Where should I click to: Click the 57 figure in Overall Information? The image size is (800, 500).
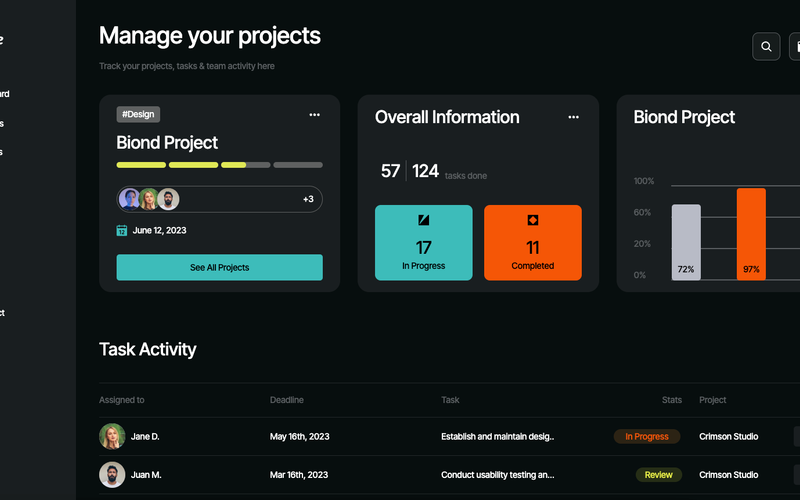[390, 171]
